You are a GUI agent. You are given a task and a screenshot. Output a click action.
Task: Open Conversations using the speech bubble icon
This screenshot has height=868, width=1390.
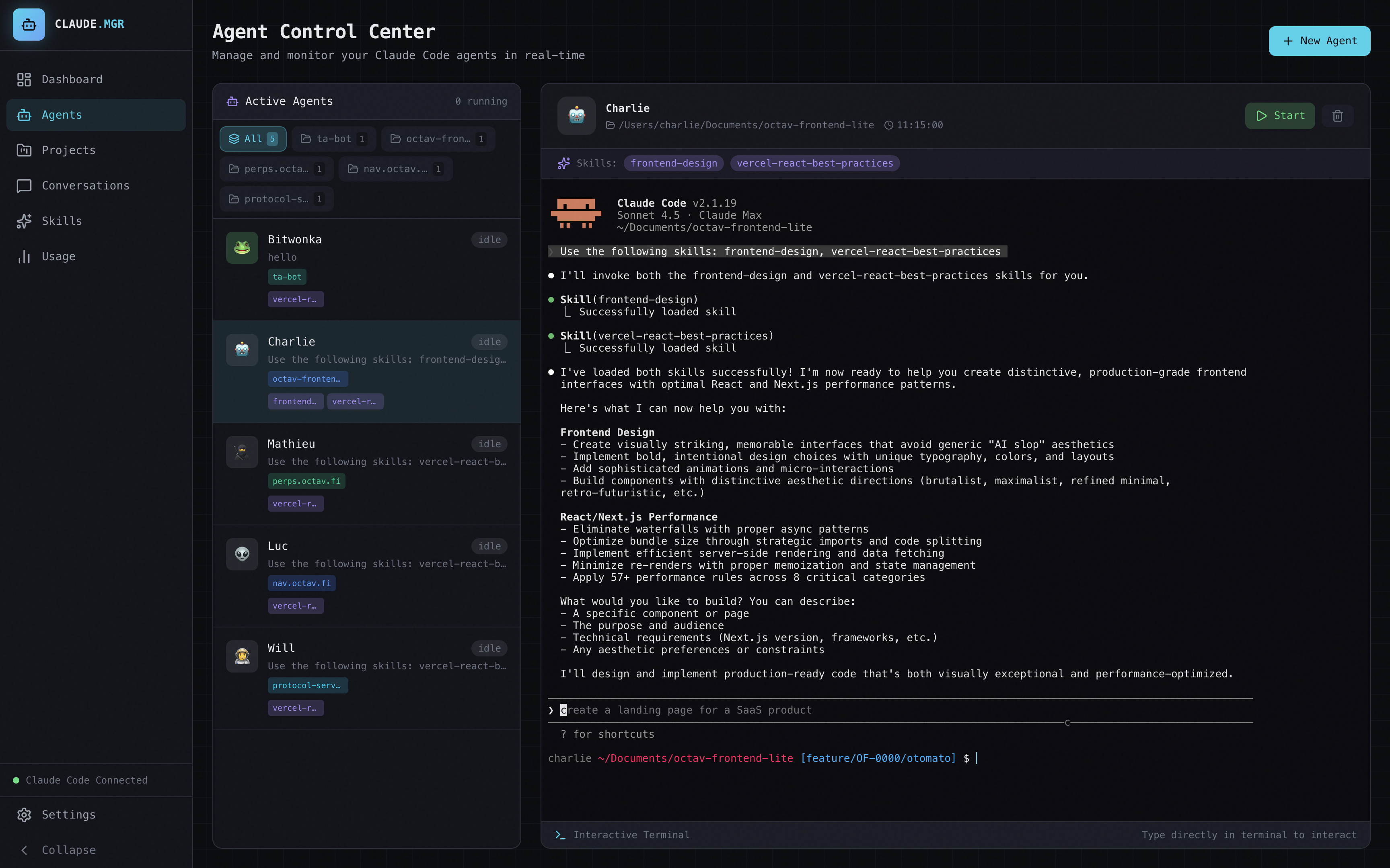tap(24, 185)
